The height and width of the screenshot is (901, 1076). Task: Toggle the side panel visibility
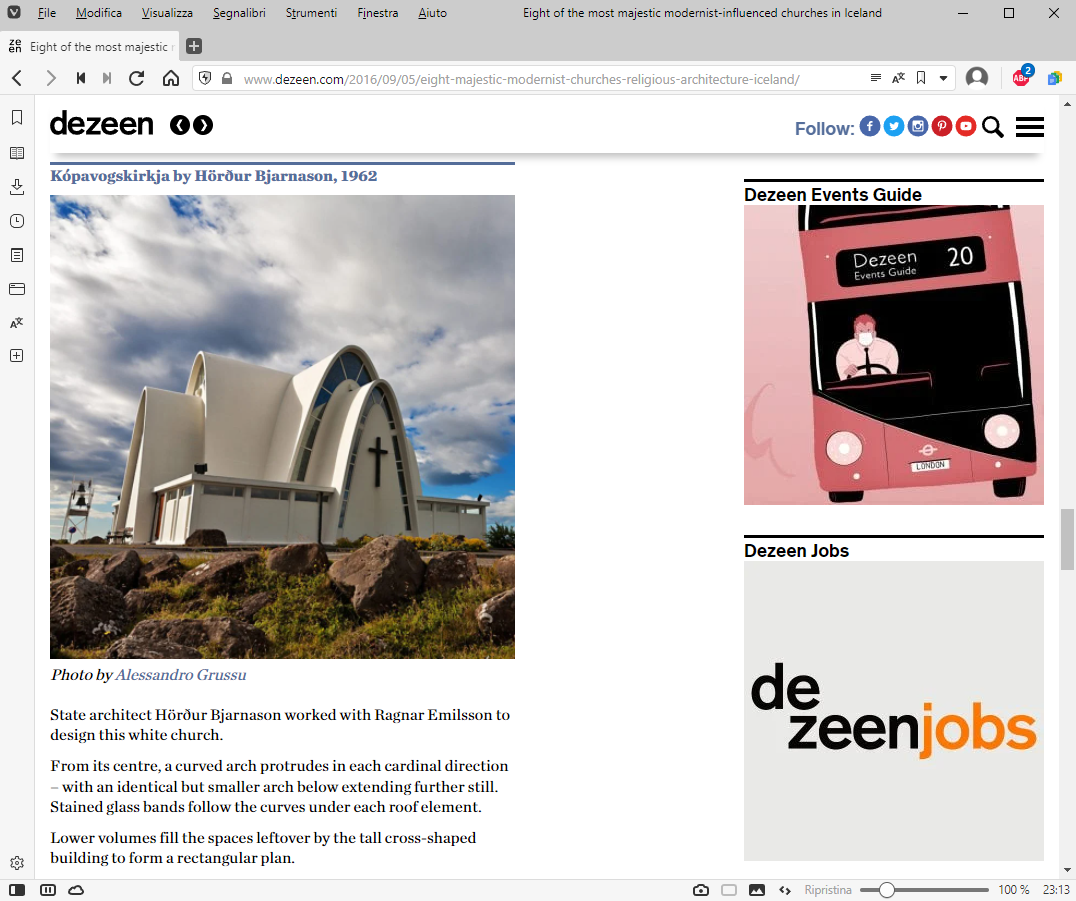17,890
